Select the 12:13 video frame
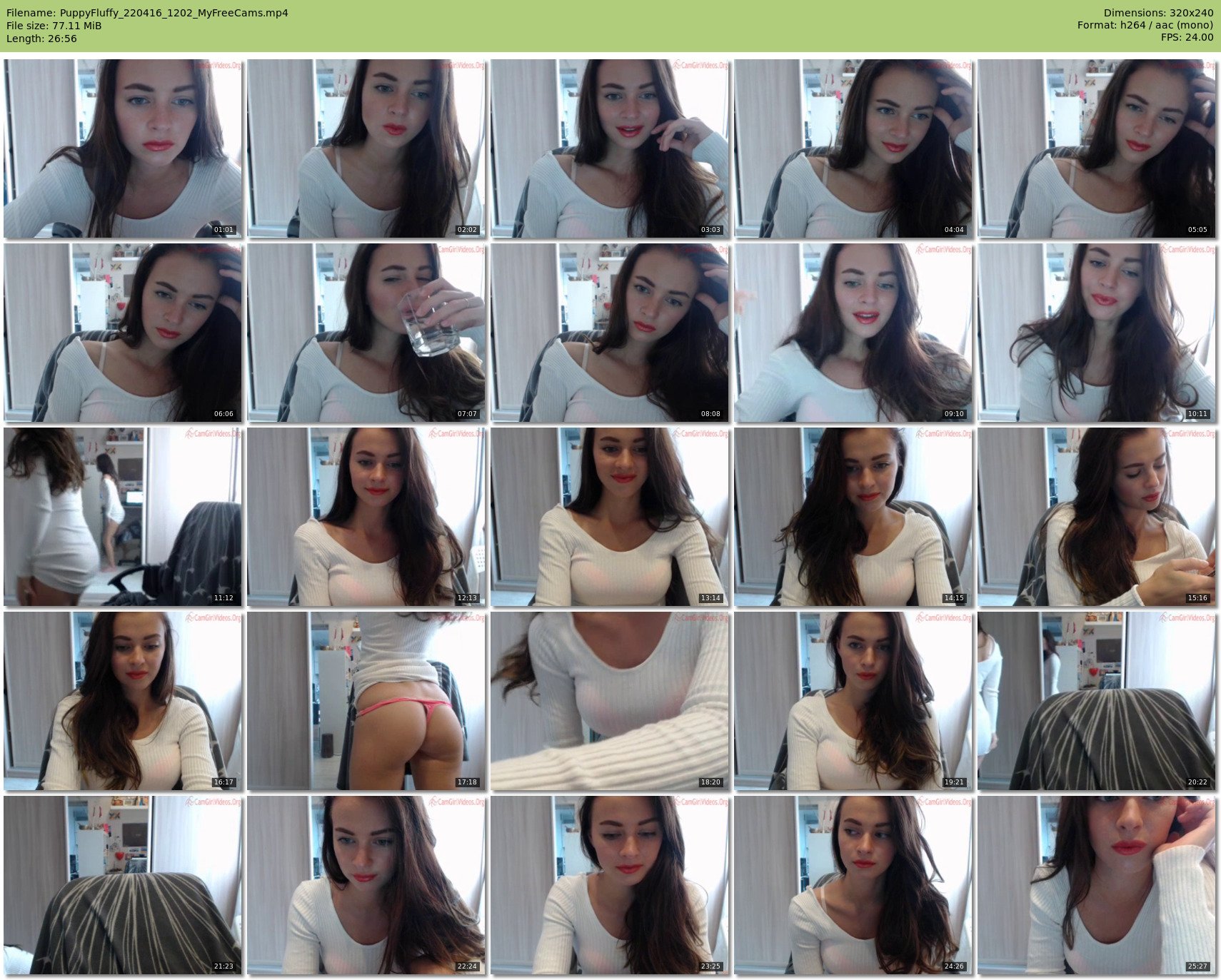Image resolution: width=1221 pixels, height=980 pixels. coord(366,517)
